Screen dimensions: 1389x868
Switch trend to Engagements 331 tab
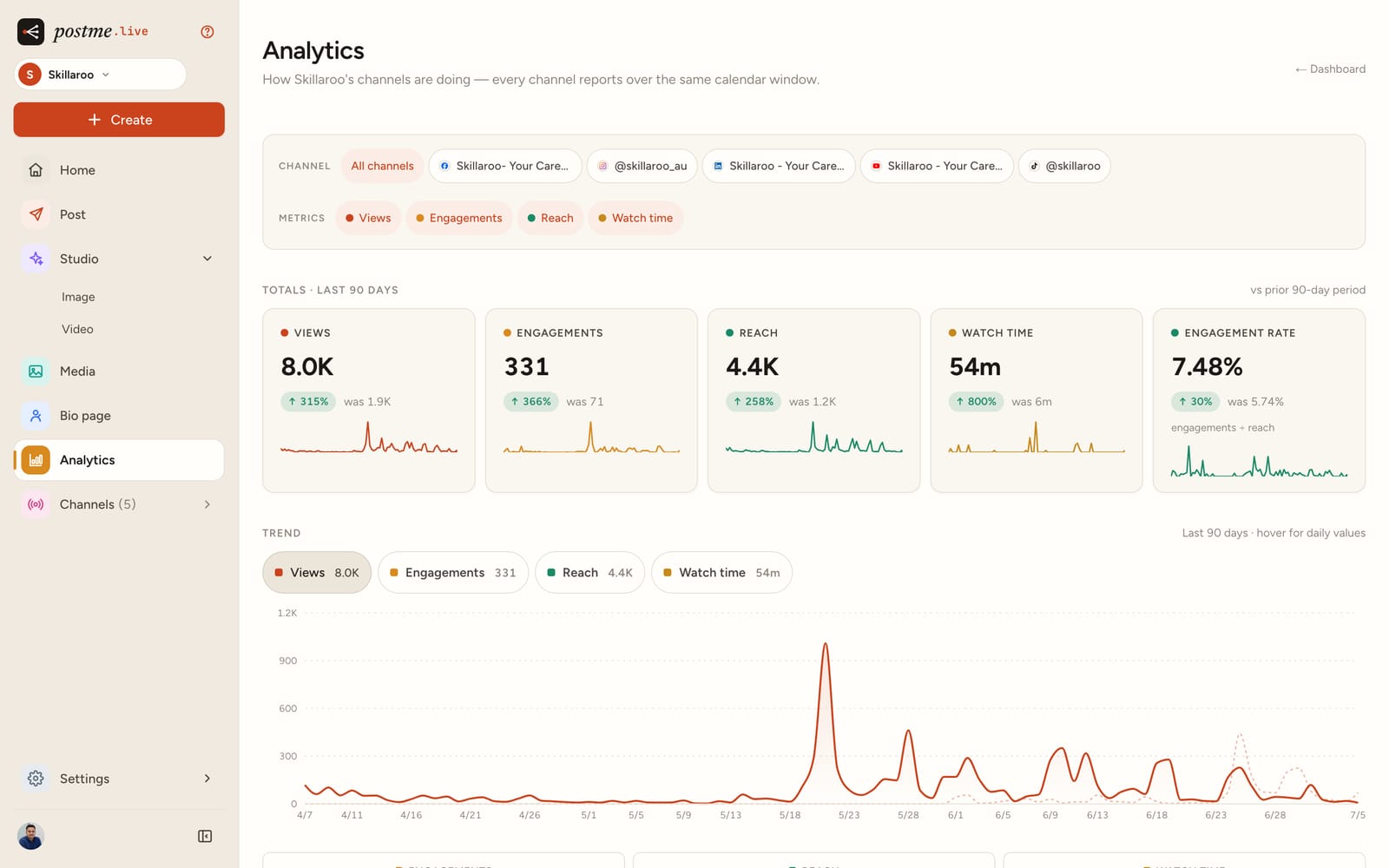453,573
